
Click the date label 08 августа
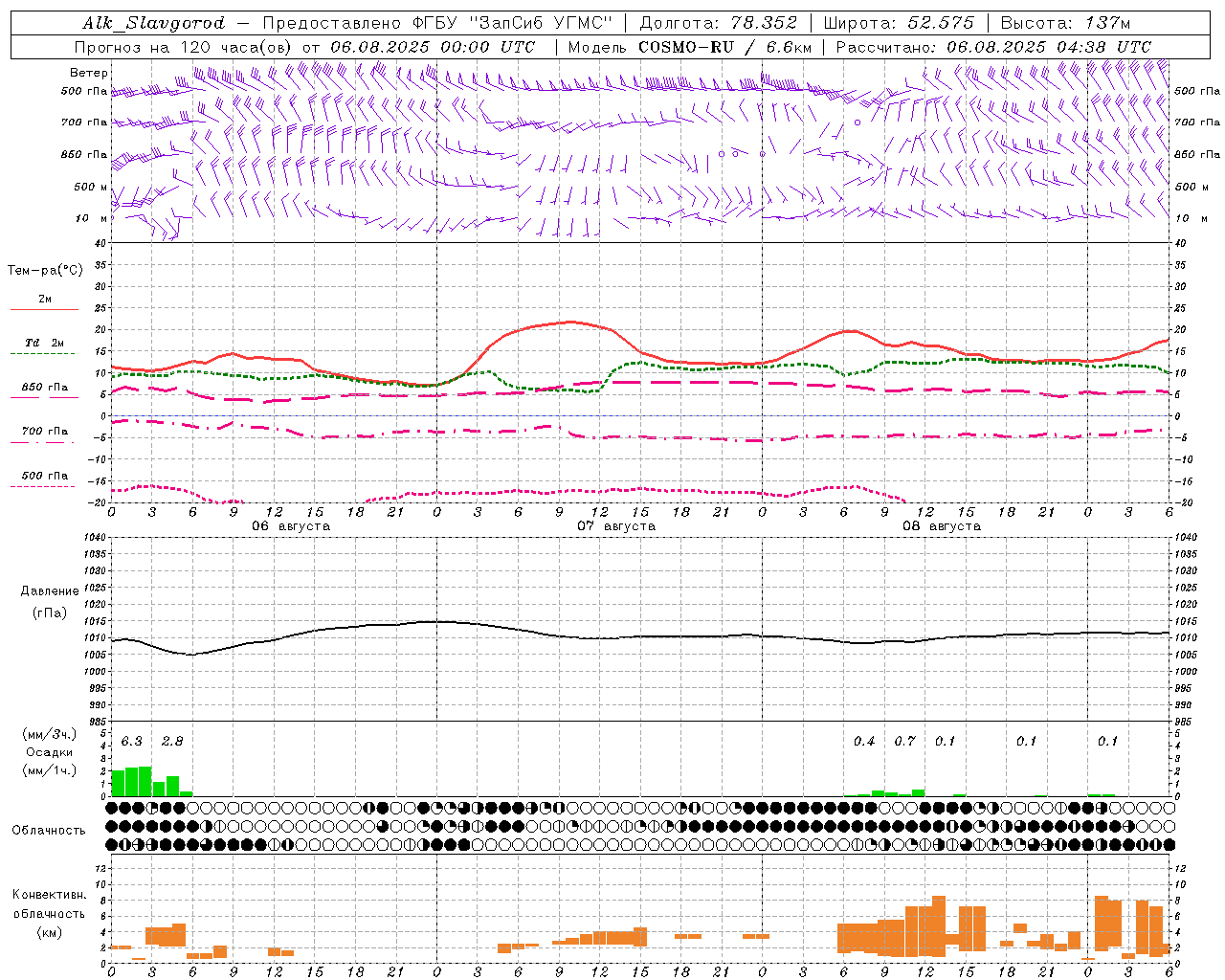pyautogui.click(x=942, y=526)
